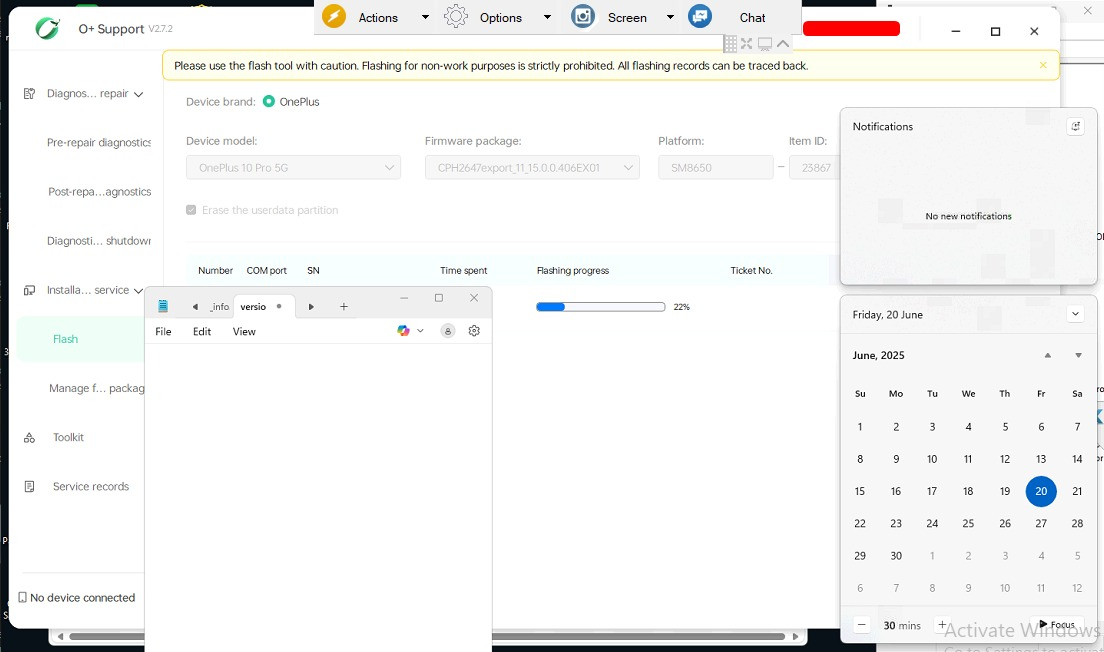1104x652 pixels.
Task: Click the flashing progress bar
Action: point(600,307)
